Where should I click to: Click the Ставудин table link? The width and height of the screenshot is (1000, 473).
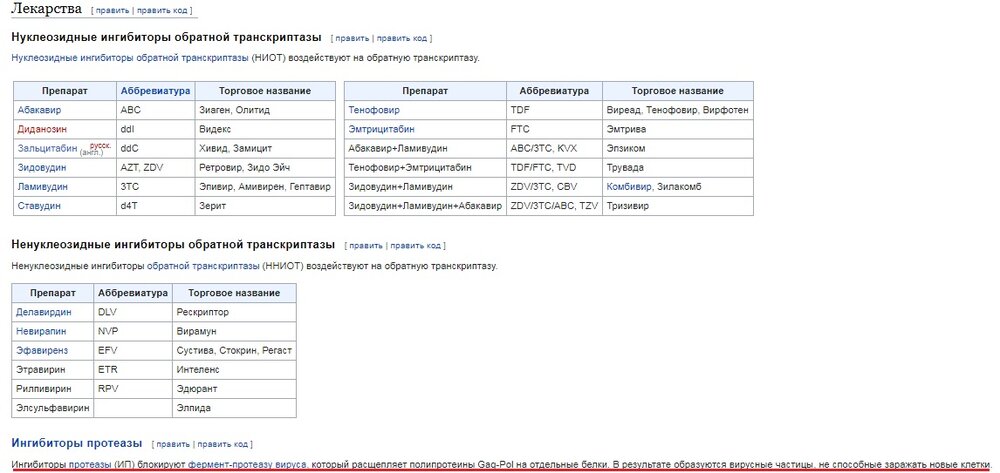point(39,206)
